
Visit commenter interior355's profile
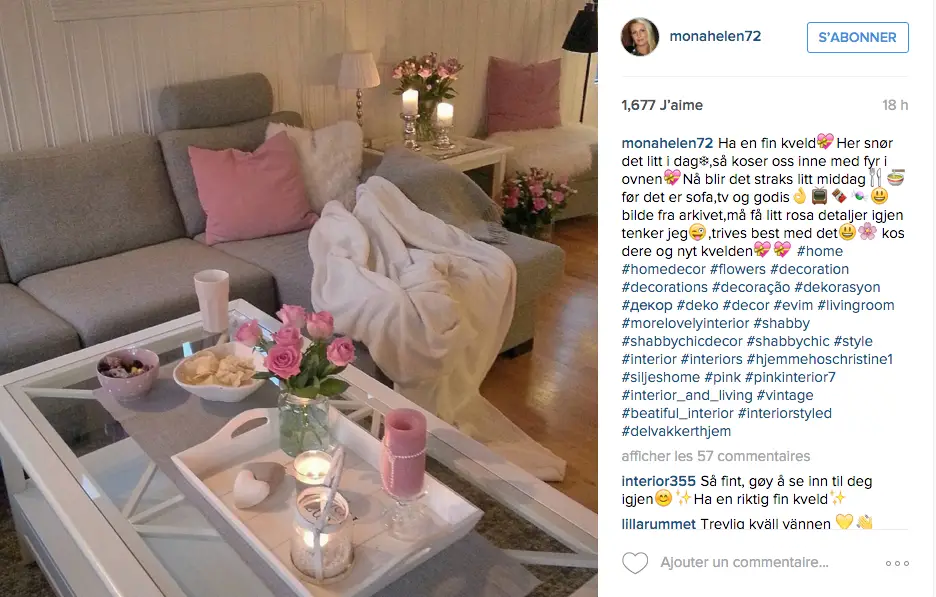658,481
